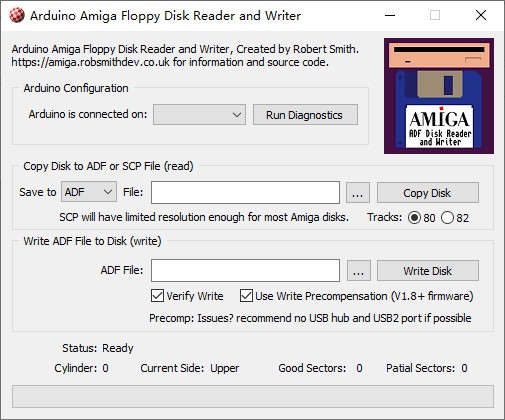
Task: Click the Amiga floppy disk logo image
Action: 439,96
